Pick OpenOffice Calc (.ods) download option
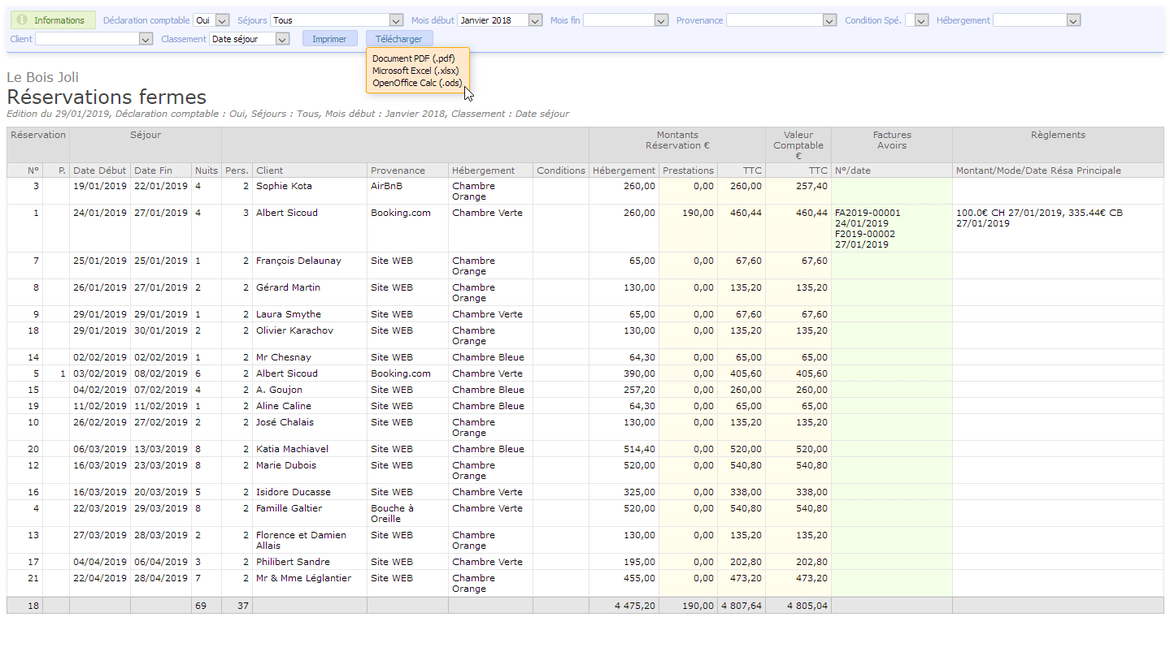1170x656 pixels. tap(417, 83)
